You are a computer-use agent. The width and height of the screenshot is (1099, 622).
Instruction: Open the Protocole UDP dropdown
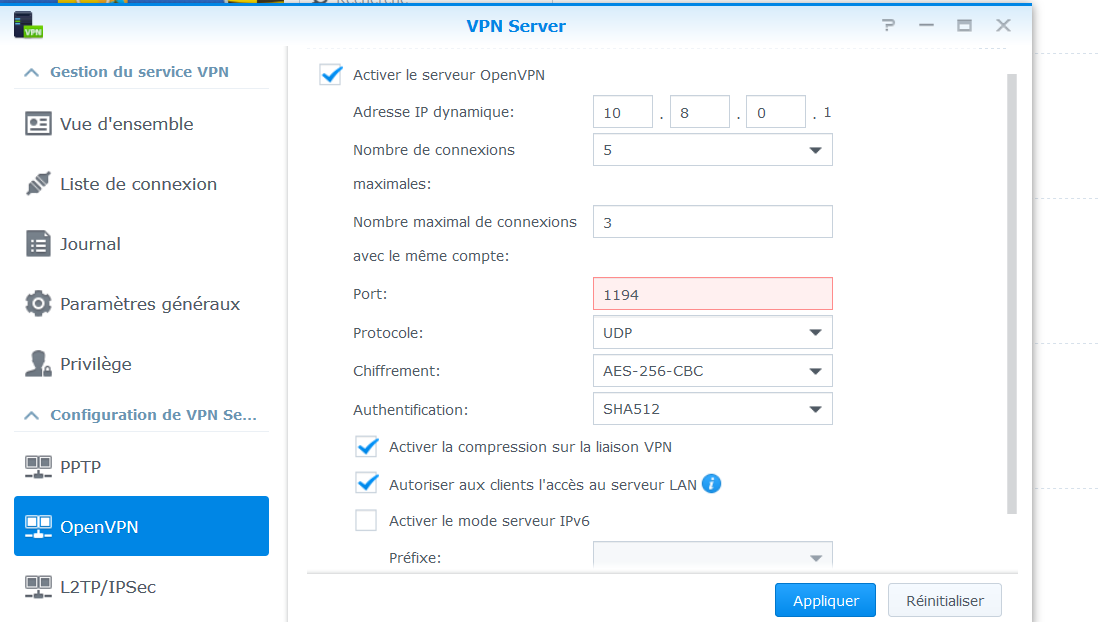point(712,332)
